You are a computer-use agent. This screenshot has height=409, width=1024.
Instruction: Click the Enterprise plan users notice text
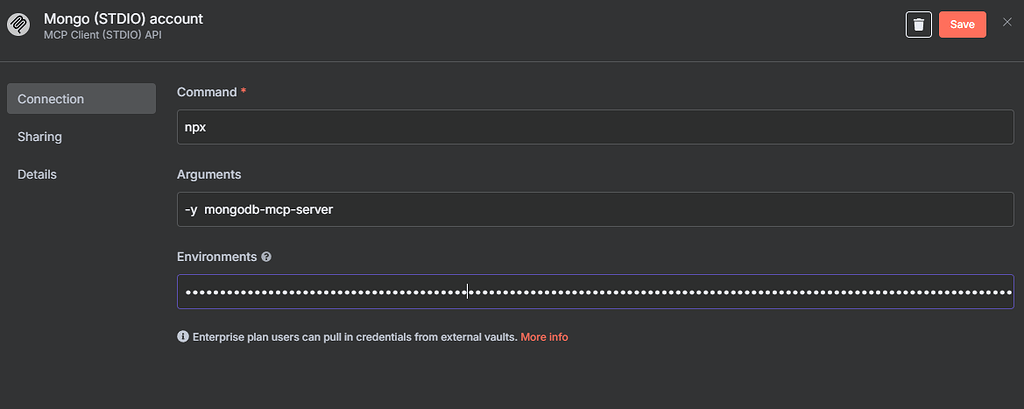click(355, 337)
